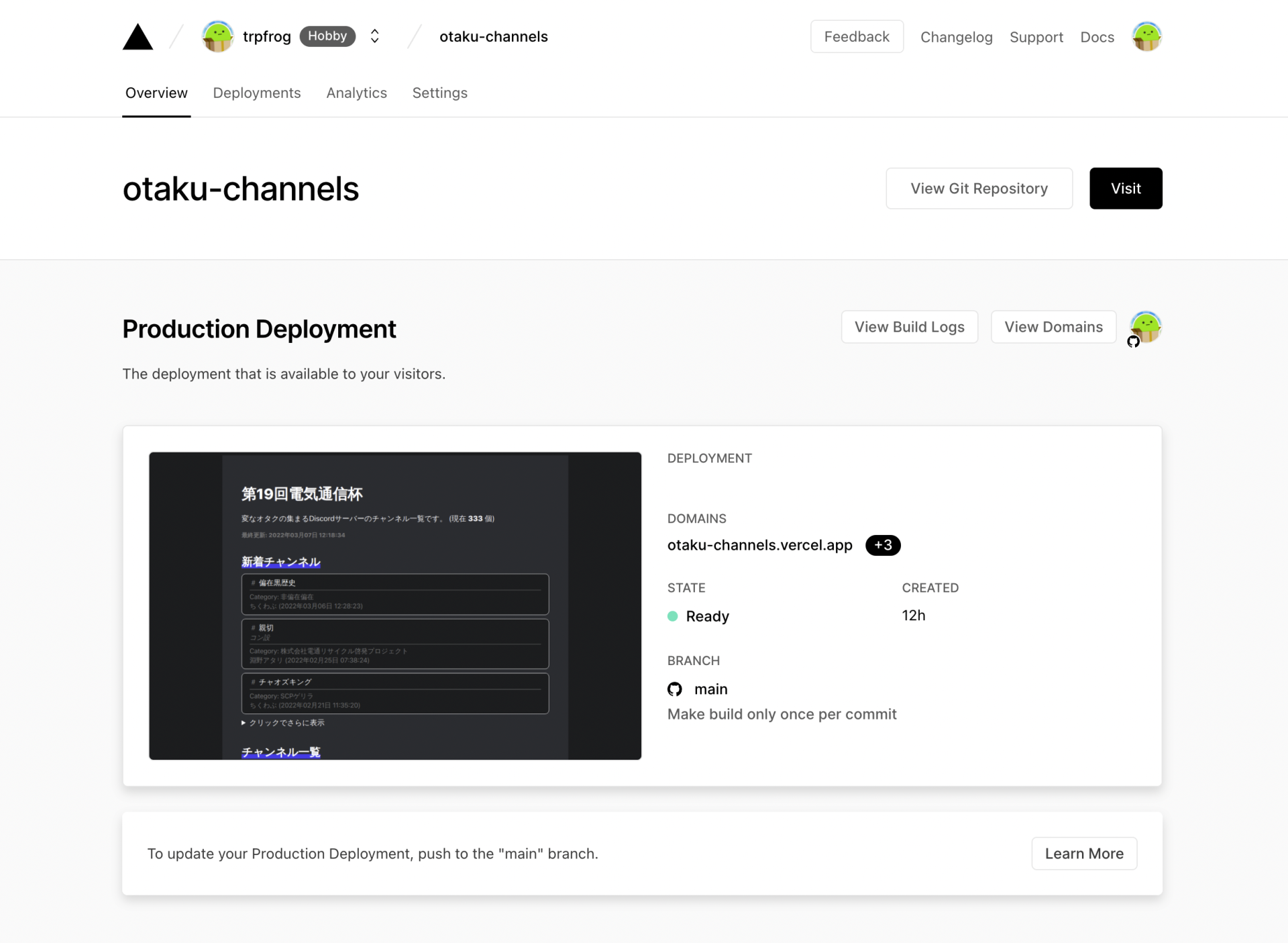Open the Analytics tab
Viewport: 1288px width, 943px height.
[x=356, y=93]
